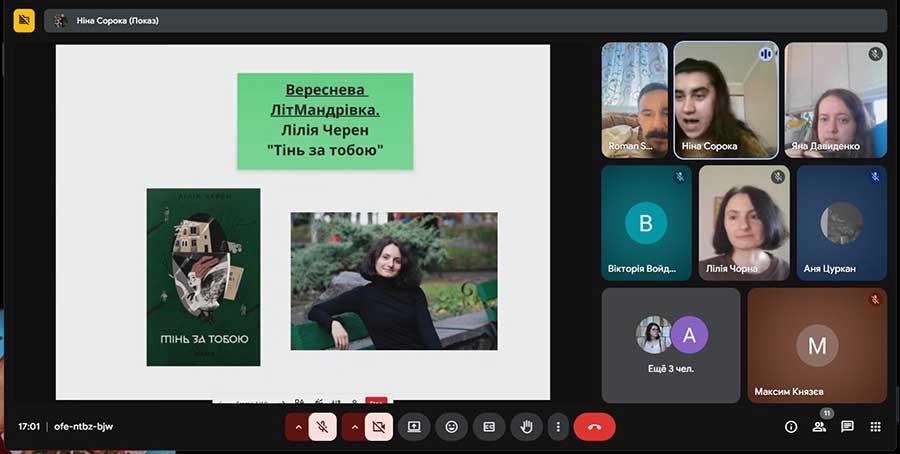
Task: Open the activities grid icon
Action: 875,427
